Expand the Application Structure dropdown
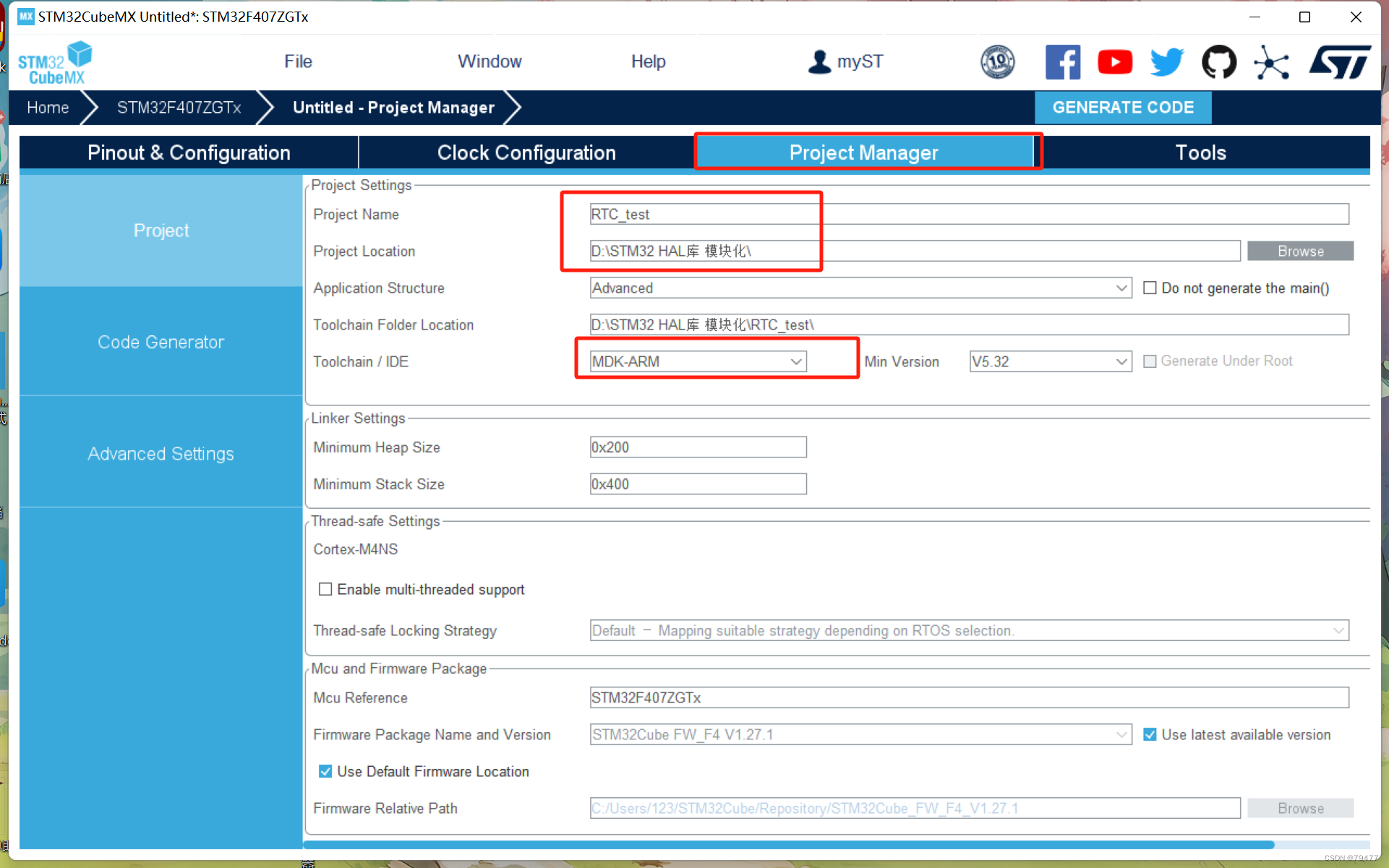This screenshot has width=1389, height=868. (1121, 288)
